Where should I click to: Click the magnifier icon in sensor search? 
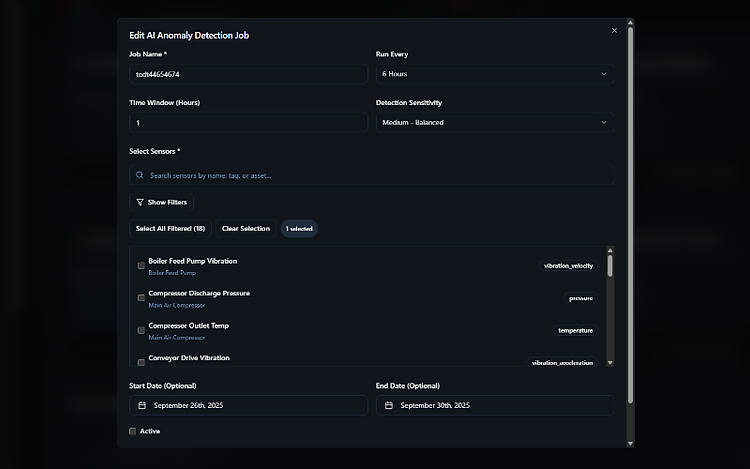[x=140, y=175]
